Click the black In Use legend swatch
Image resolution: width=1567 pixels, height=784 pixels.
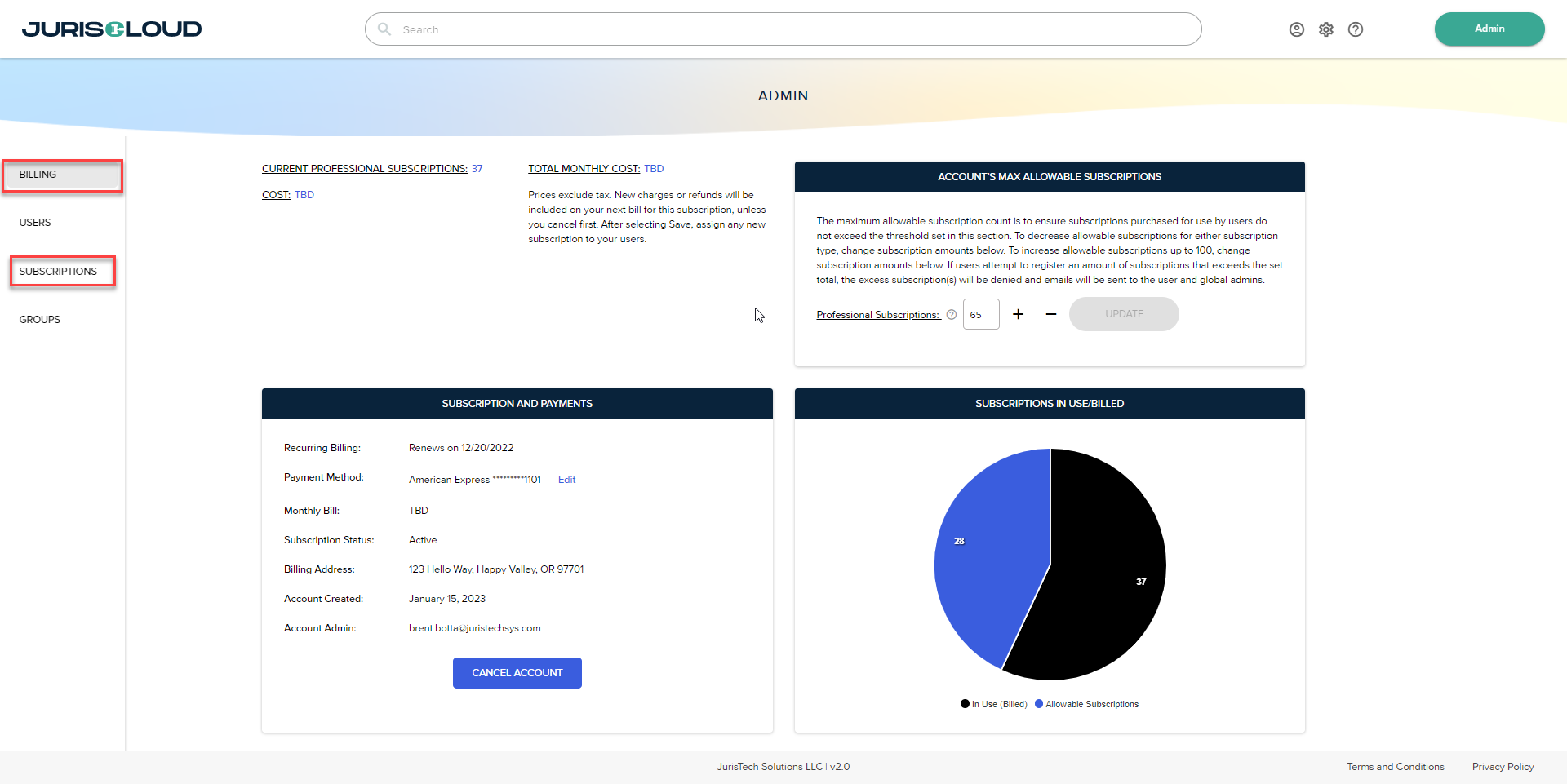pos(965,704)
